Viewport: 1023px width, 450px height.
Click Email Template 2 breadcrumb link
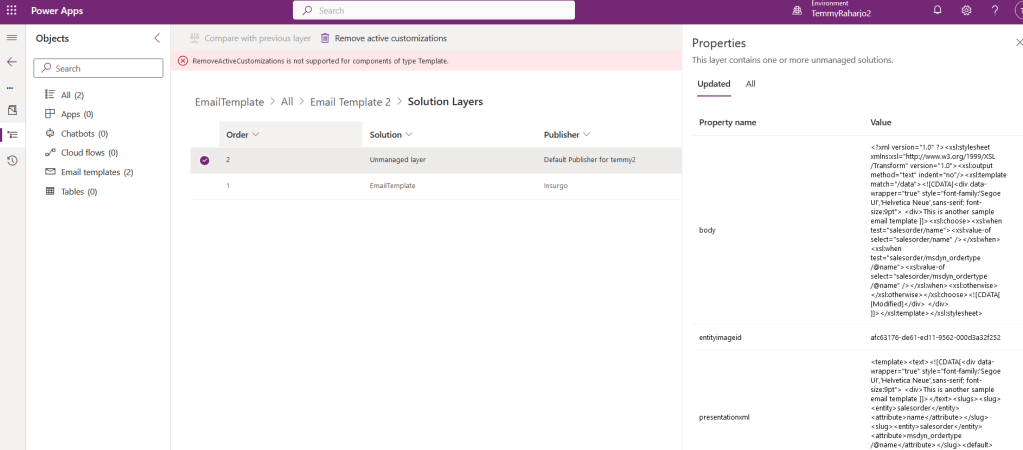(350, 102)
